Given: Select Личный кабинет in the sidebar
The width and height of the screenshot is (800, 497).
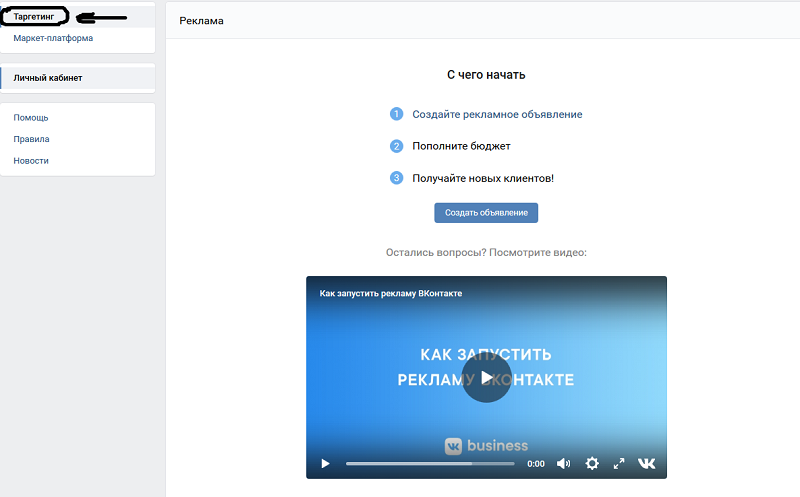Looking at the screenshot, I should tap(78, 78).
